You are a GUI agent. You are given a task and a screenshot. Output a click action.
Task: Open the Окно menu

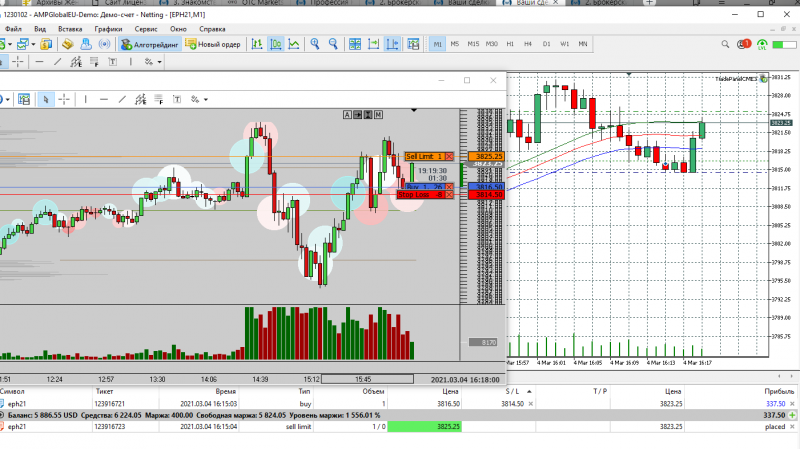178,29
